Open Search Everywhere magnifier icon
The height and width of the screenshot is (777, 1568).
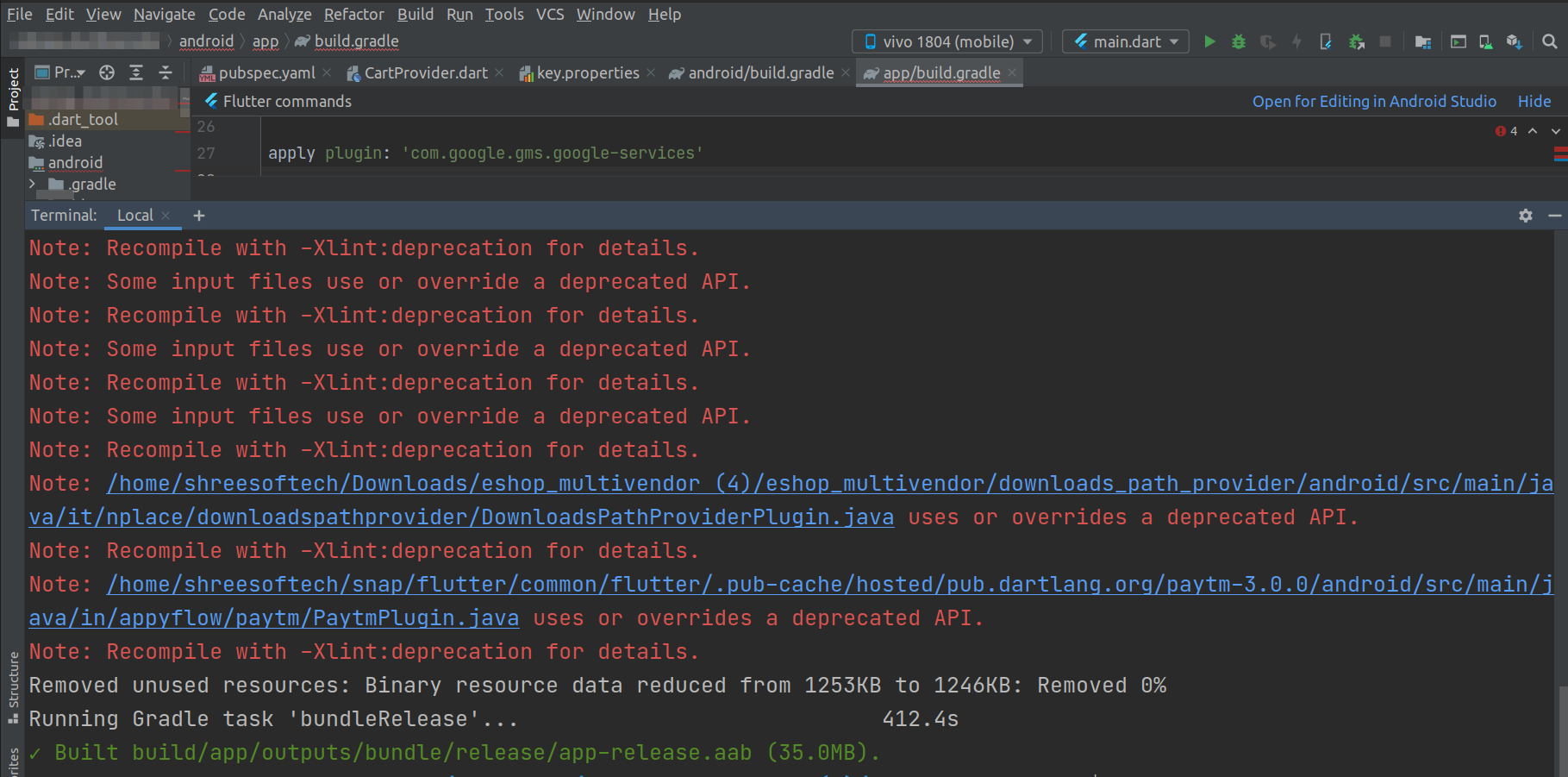click(x=1549, y=41)
